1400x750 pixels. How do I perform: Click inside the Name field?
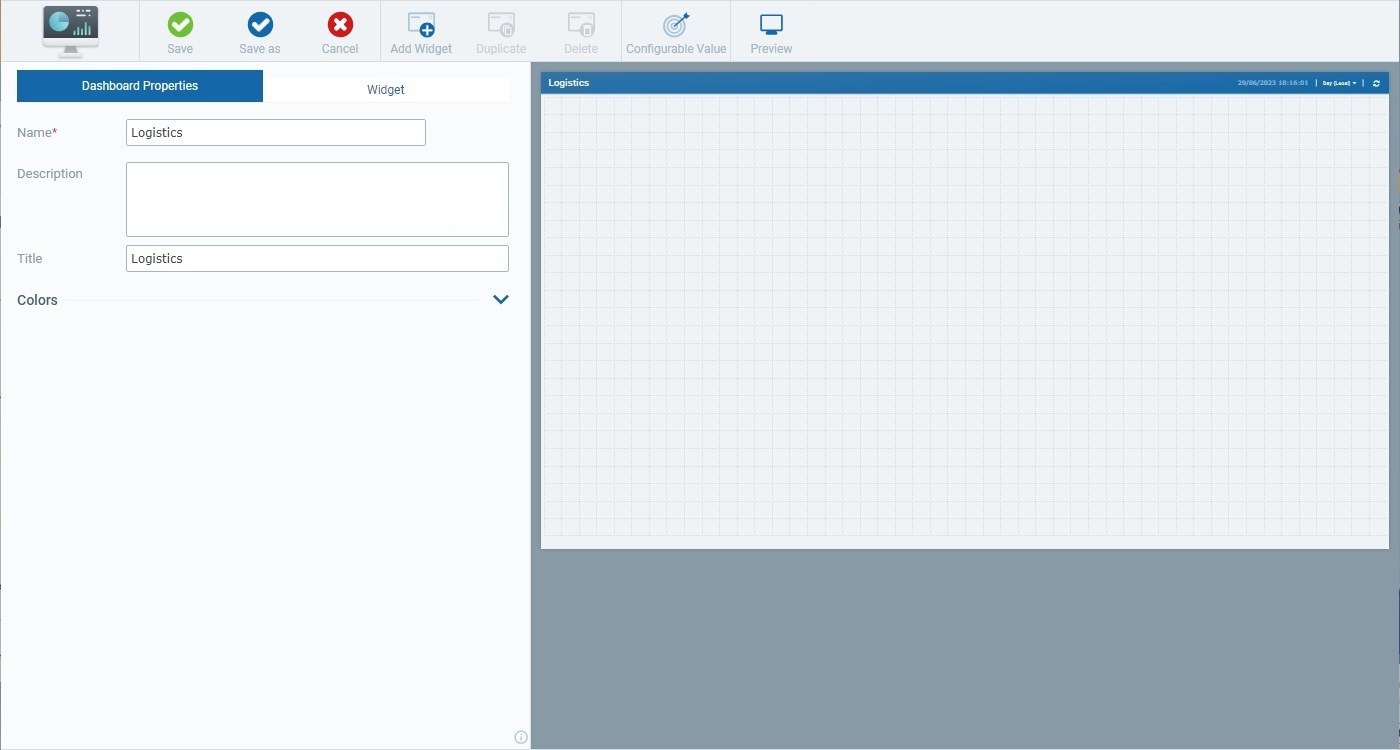[275, 132]
